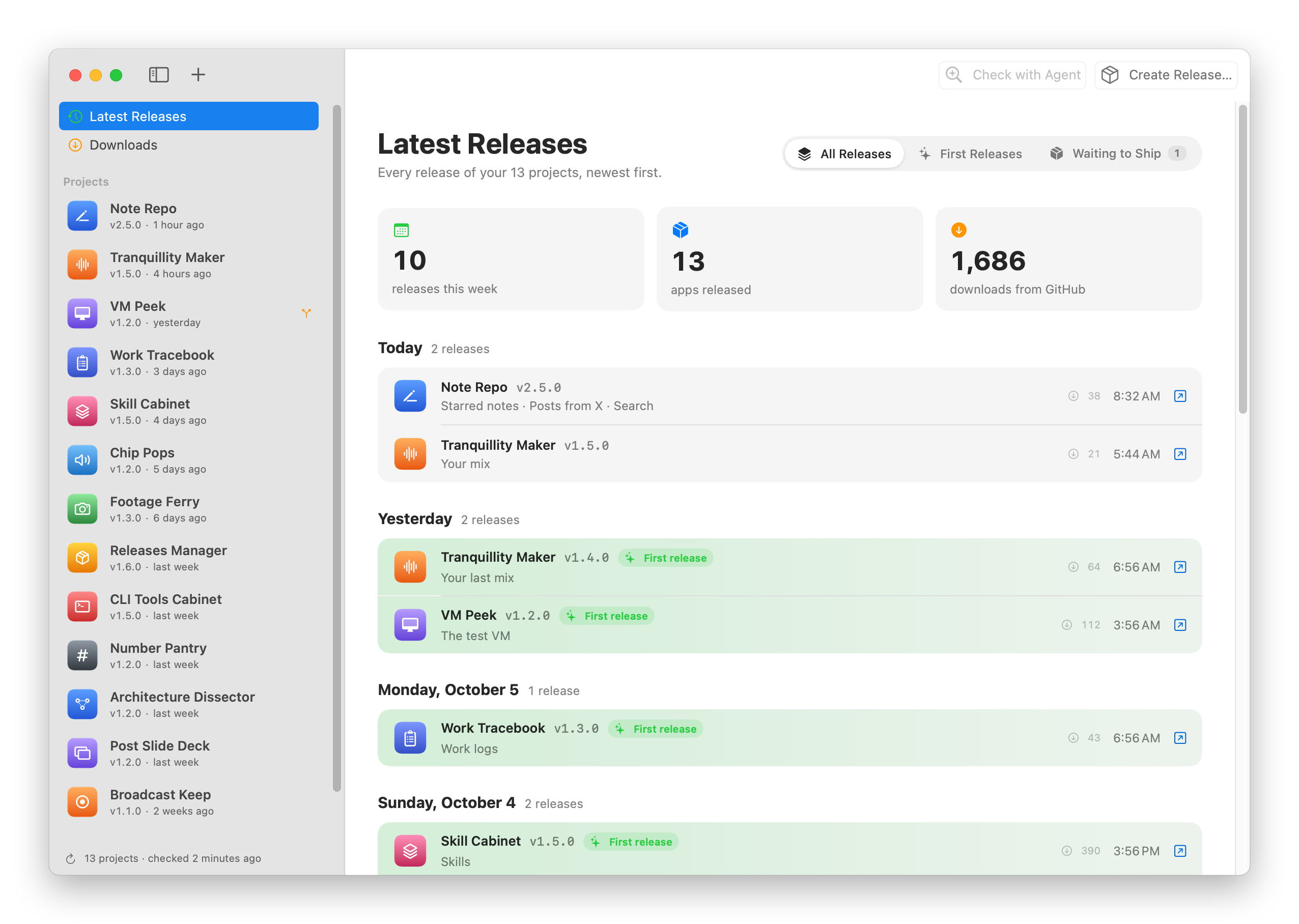Click the 'Monday, October 5' section heading
The width and height of the screenshot is (1299, 924).
(448, 689)
